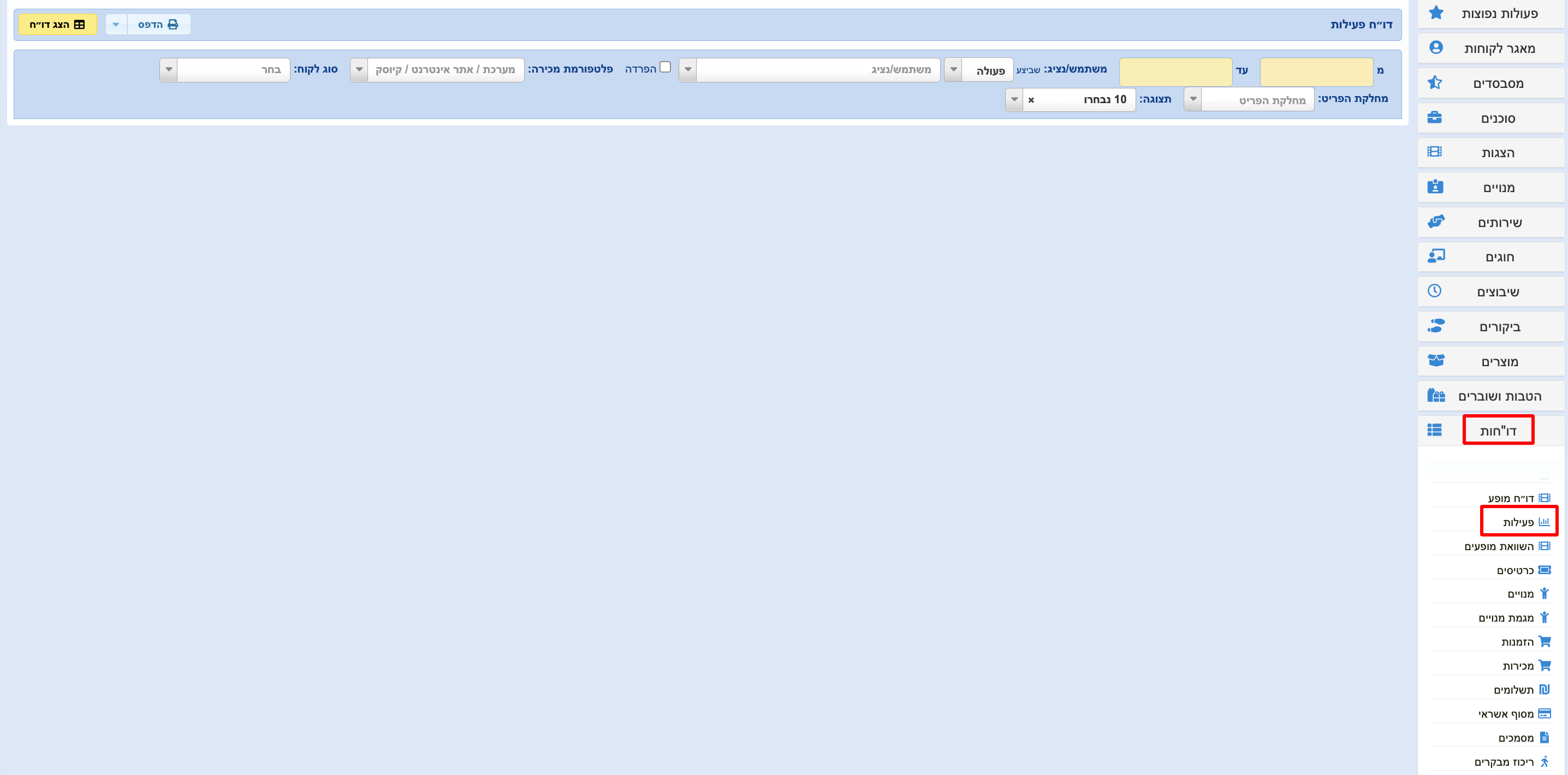The width and height of the screenshot is (1568, 775).
Task: Open the ריכוז מבקרים report link
Action: 1504,761
